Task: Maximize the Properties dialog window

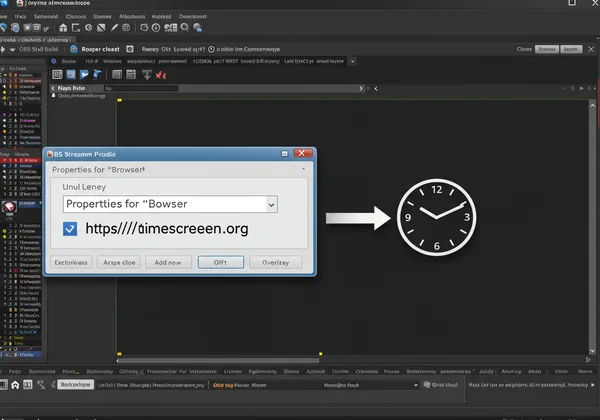Action: click(285, 153)
